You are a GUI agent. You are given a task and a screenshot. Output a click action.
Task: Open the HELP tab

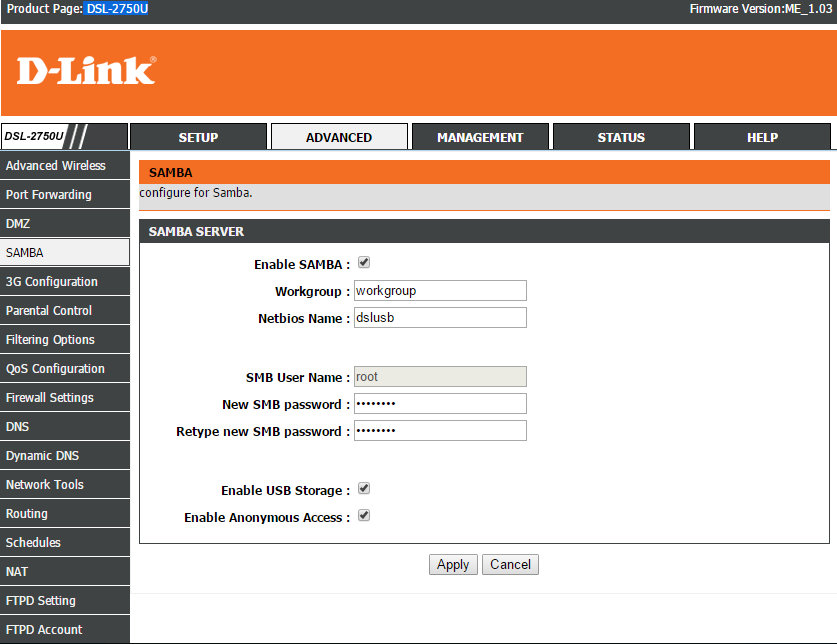pyautogui.click(x=762, y=137)
